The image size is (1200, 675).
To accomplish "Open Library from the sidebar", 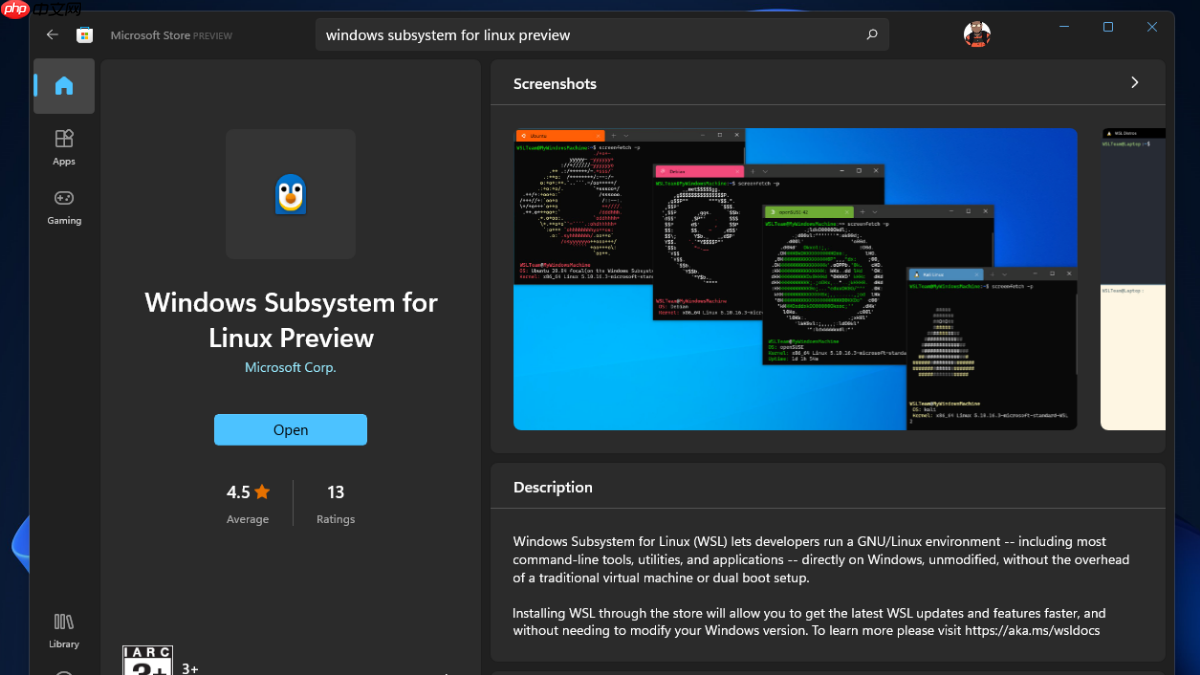I will point(64,630).
